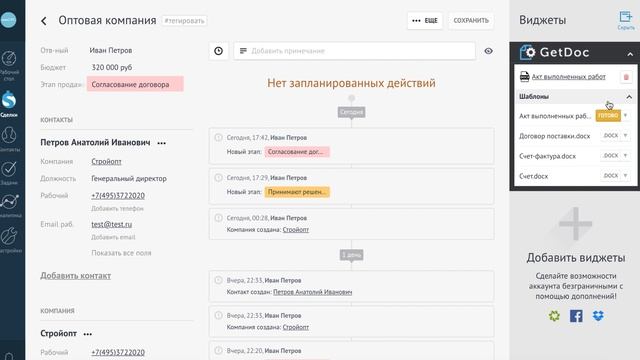Open the Акт выполненных работ document link
Screen dimensions: 640x360
point(569,77)
